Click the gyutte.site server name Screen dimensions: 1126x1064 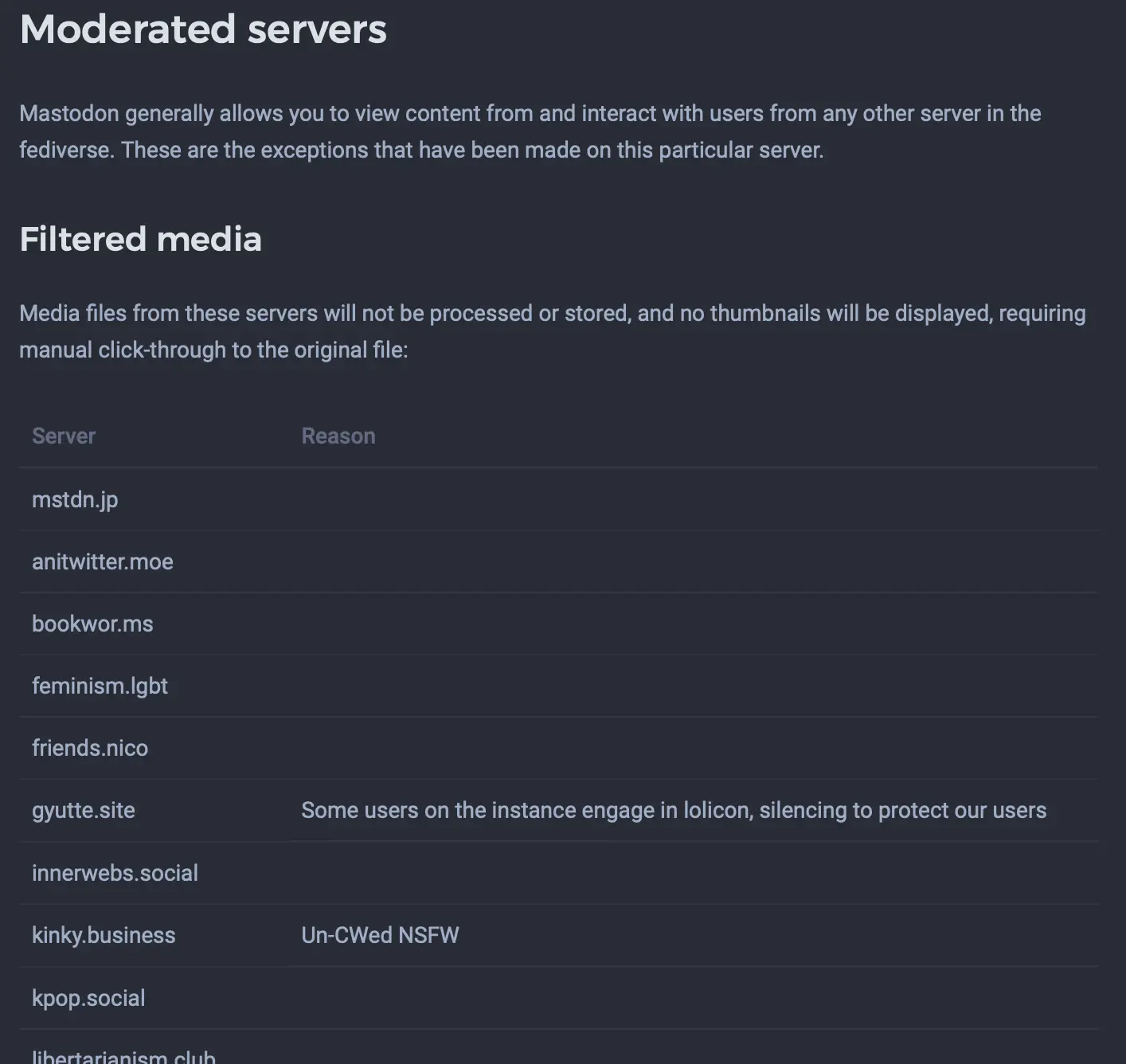[84, 810]
